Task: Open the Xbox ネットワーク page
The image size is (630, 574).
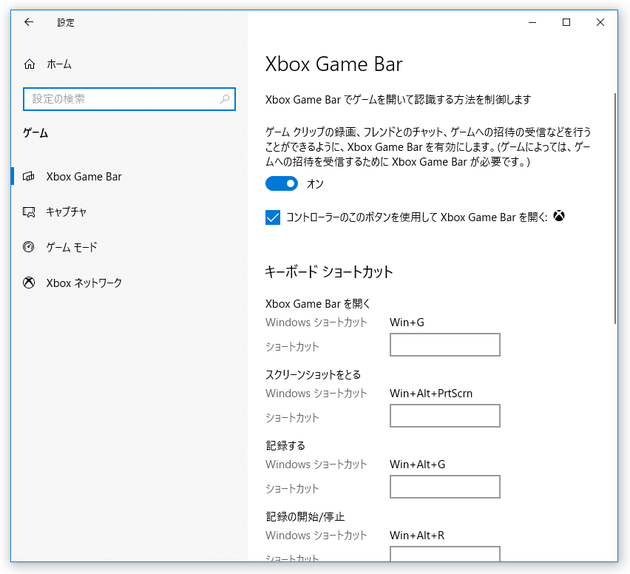Action: (x=129, y=283)
